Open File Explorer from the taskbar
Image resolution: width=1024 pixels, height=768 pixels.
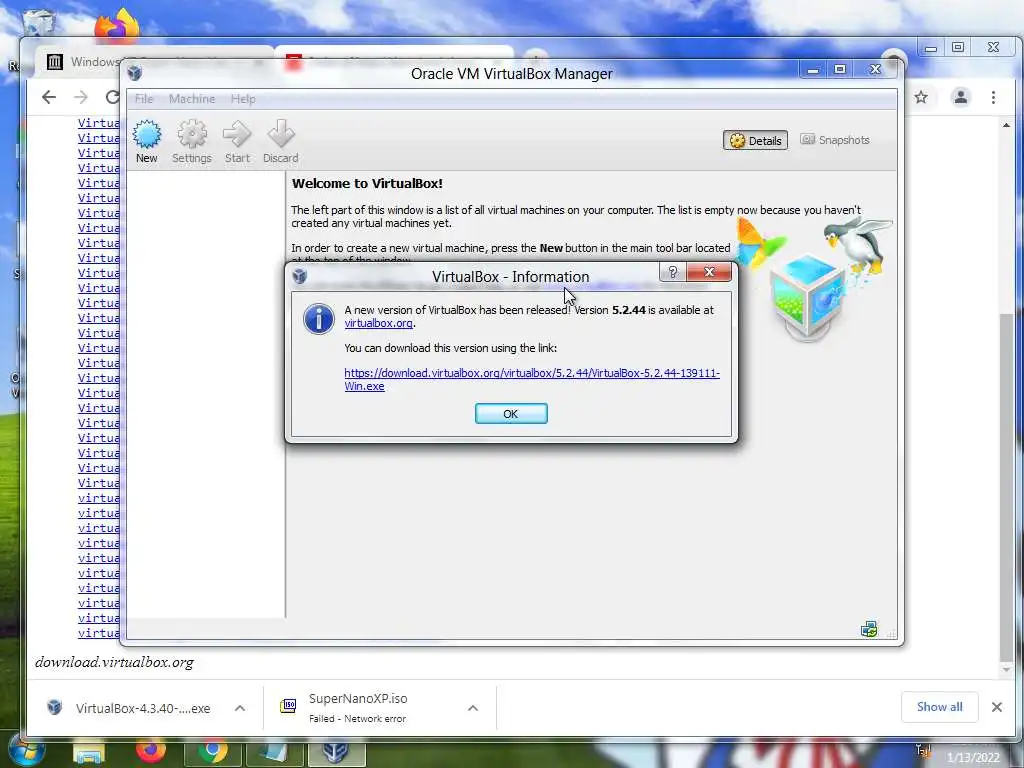[x=89, y=754]
